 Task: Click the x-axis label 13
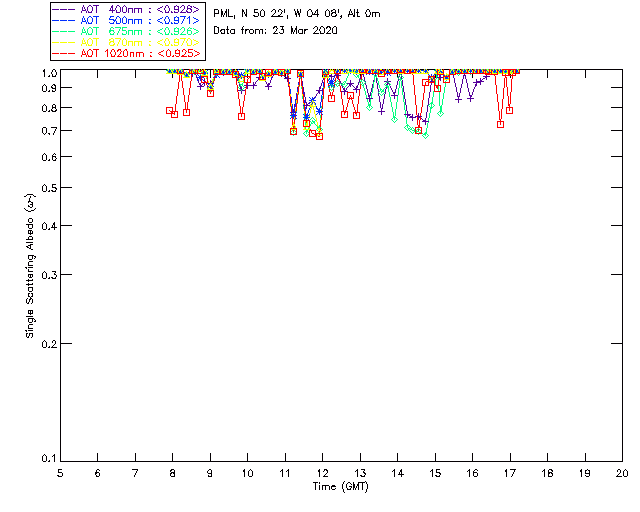[x=360, y=473]
